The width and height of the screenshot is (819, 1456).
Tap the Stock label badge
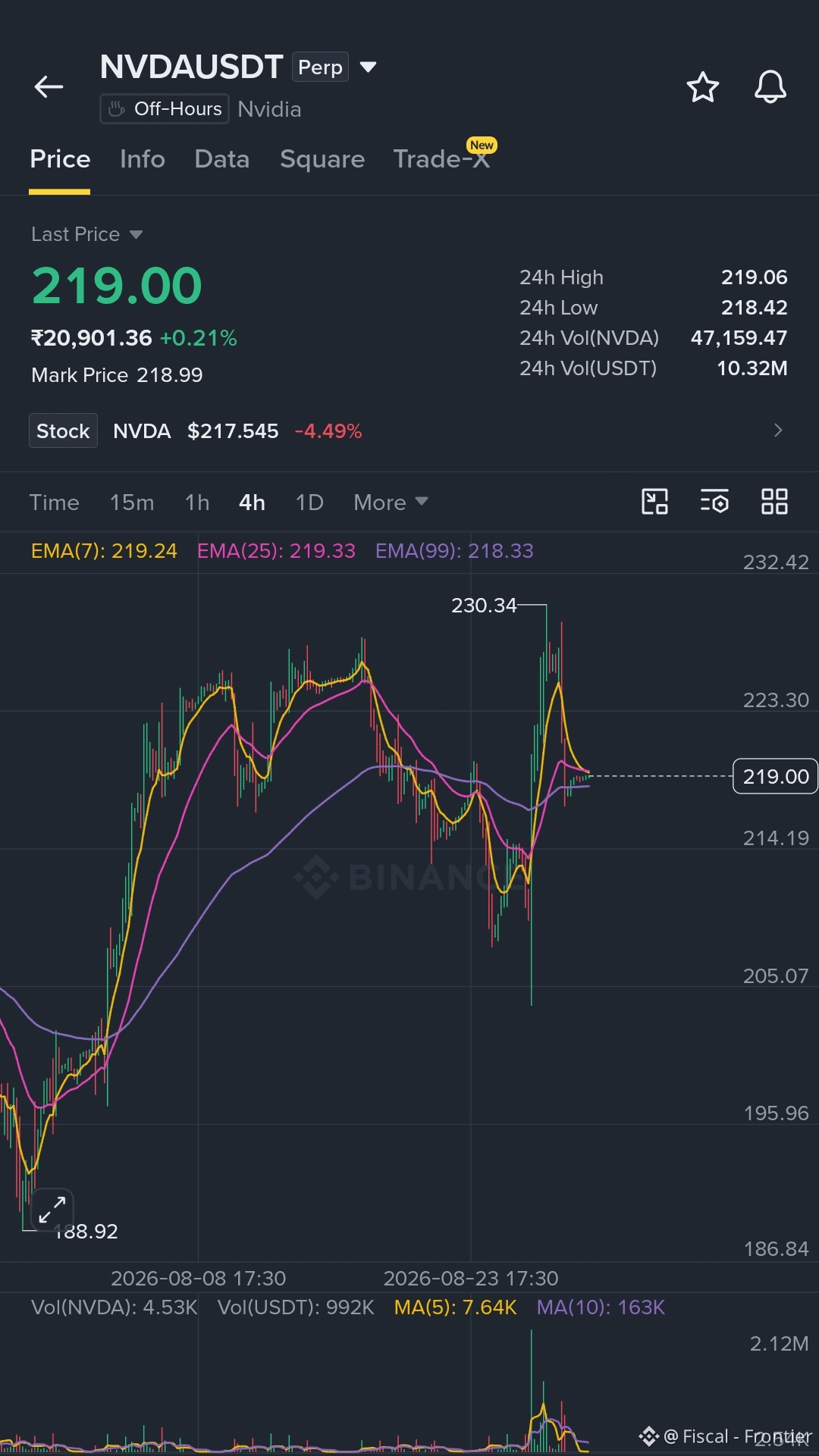click(x=63, y=431)
